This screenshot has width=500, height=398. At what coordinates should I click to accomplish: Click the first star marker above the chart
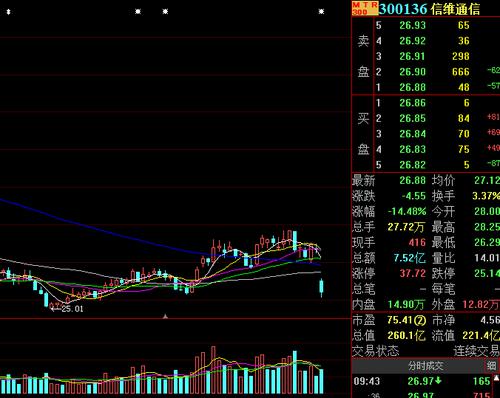tap(138, 12)
